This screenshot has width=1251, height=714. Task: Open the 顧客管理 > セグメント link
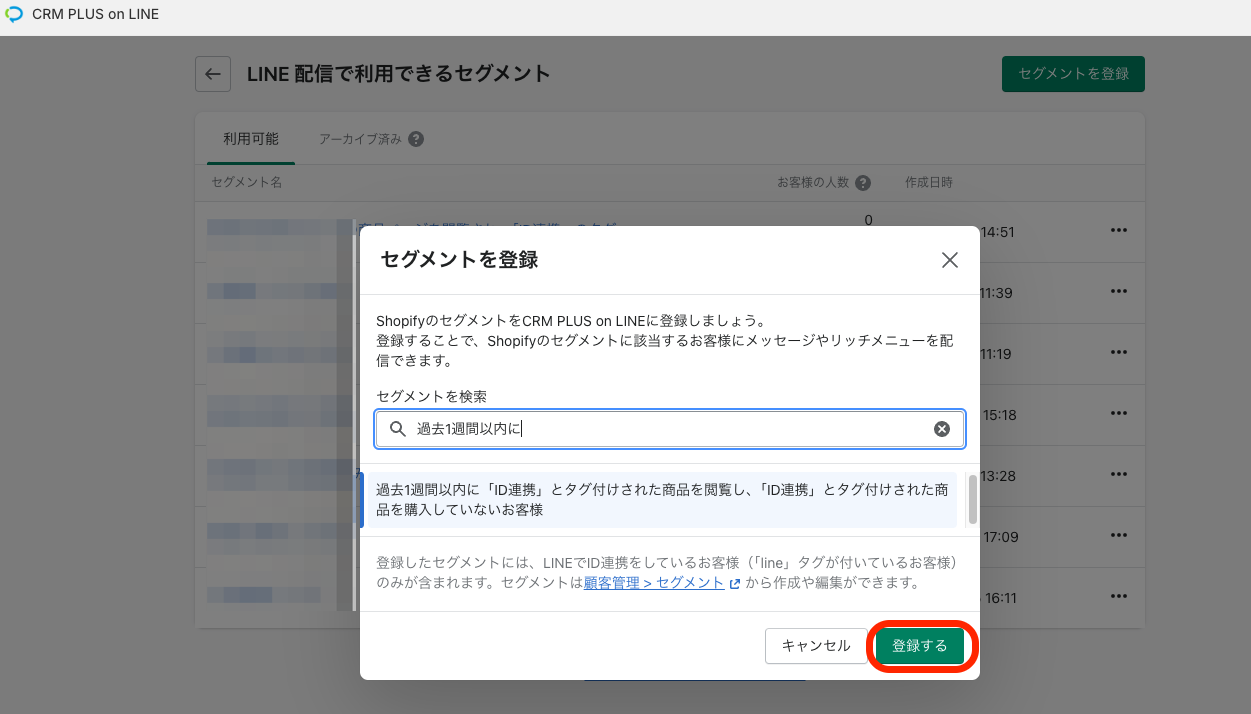654,583
